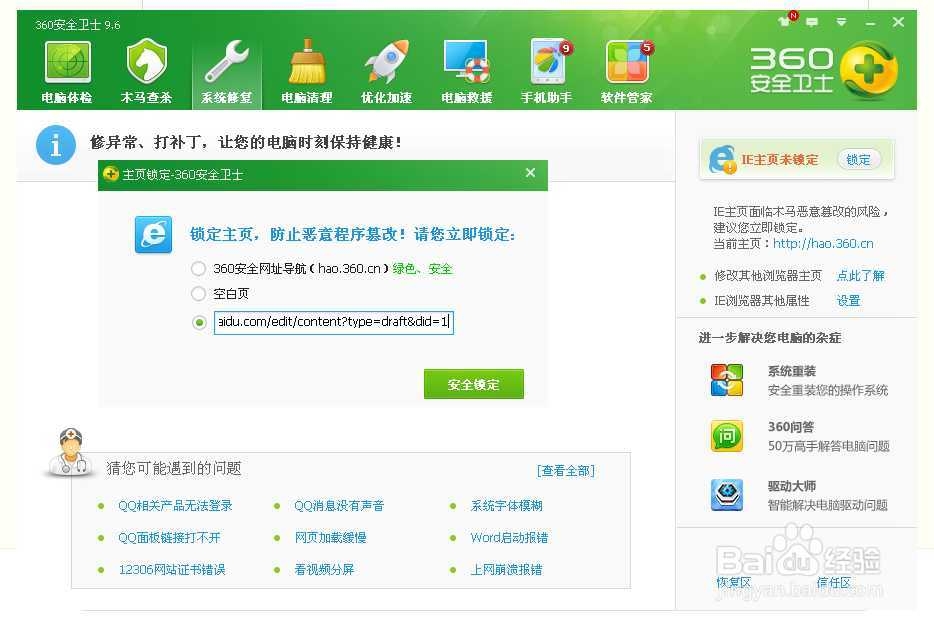Open 优化加速 speed optimization

click(385, 68)
